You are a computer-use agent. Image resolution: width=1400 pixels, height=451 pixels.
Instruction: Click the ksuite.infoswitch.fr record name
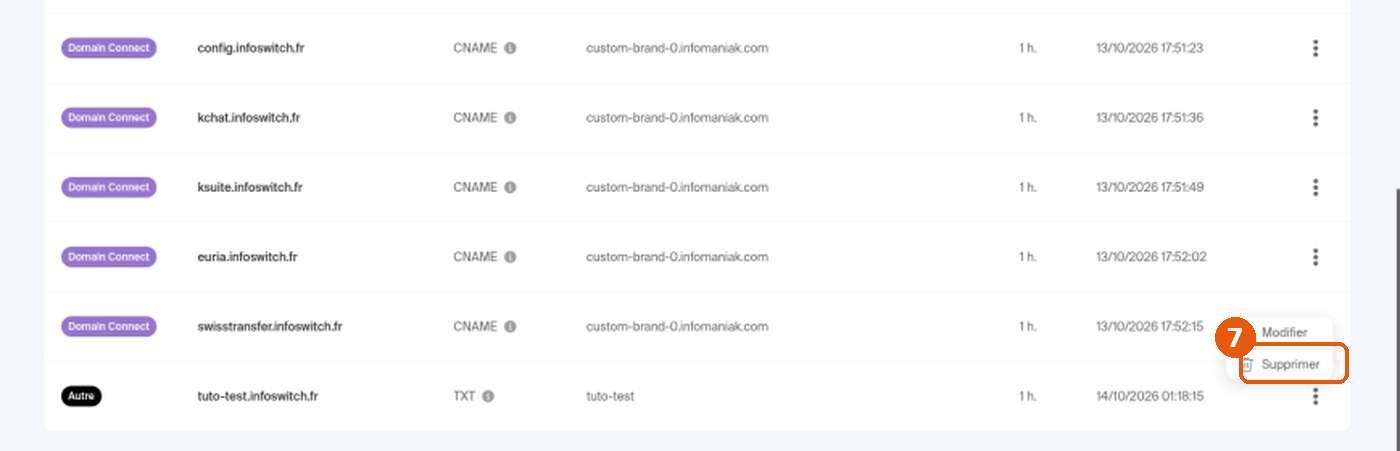coord(250,187)
